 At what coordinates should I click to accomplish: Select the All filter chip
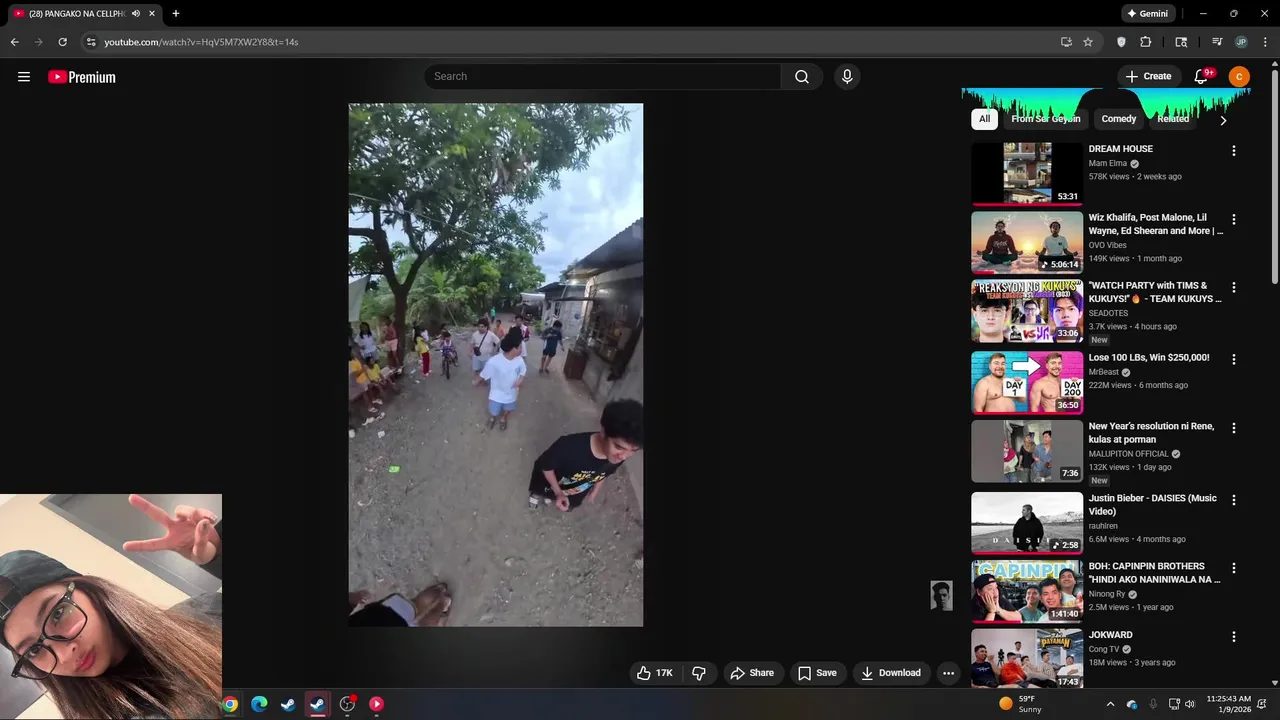click(x=984, y=119)
